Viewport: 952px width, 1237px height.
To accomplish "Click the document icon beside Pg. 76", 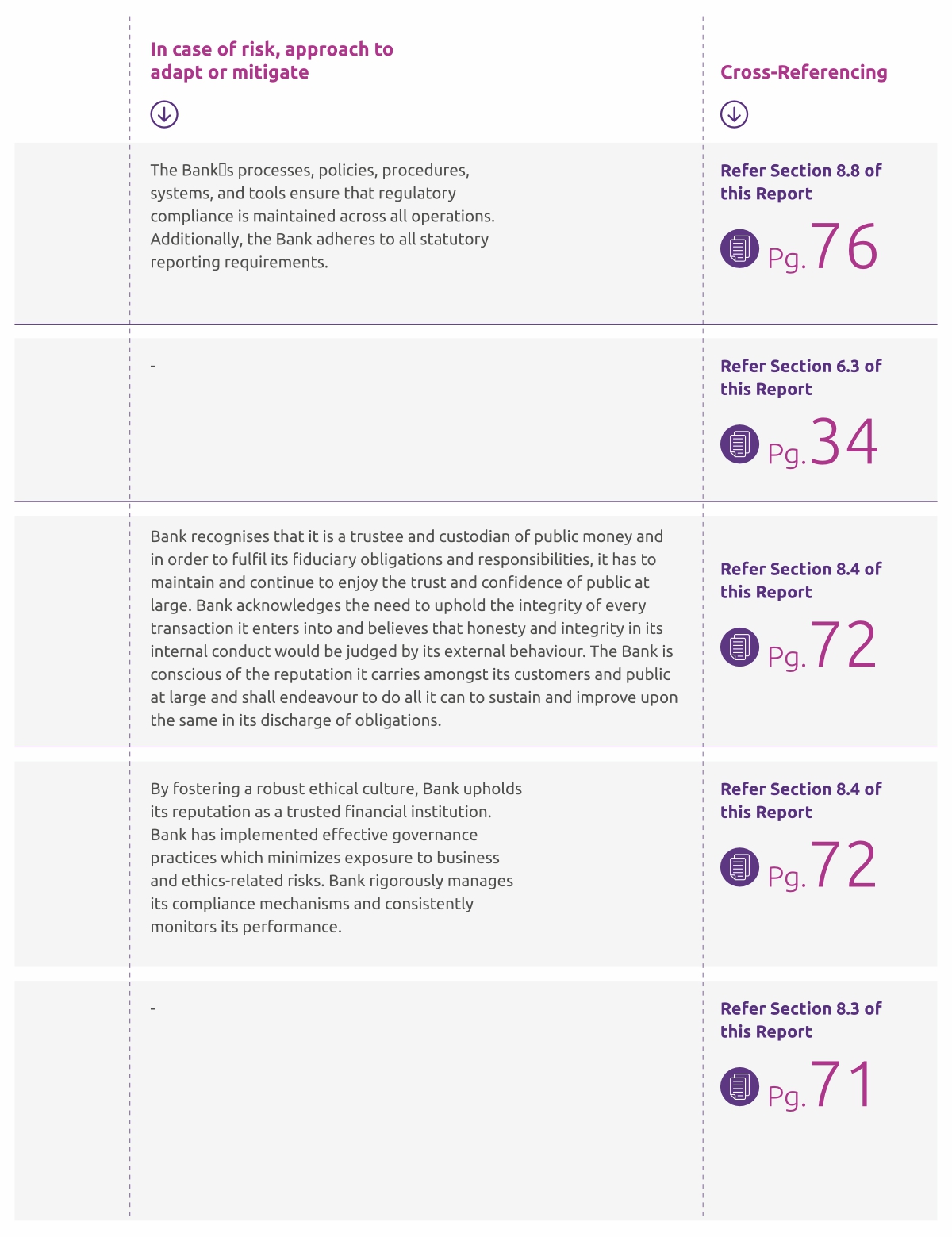I will coord(739,248).
